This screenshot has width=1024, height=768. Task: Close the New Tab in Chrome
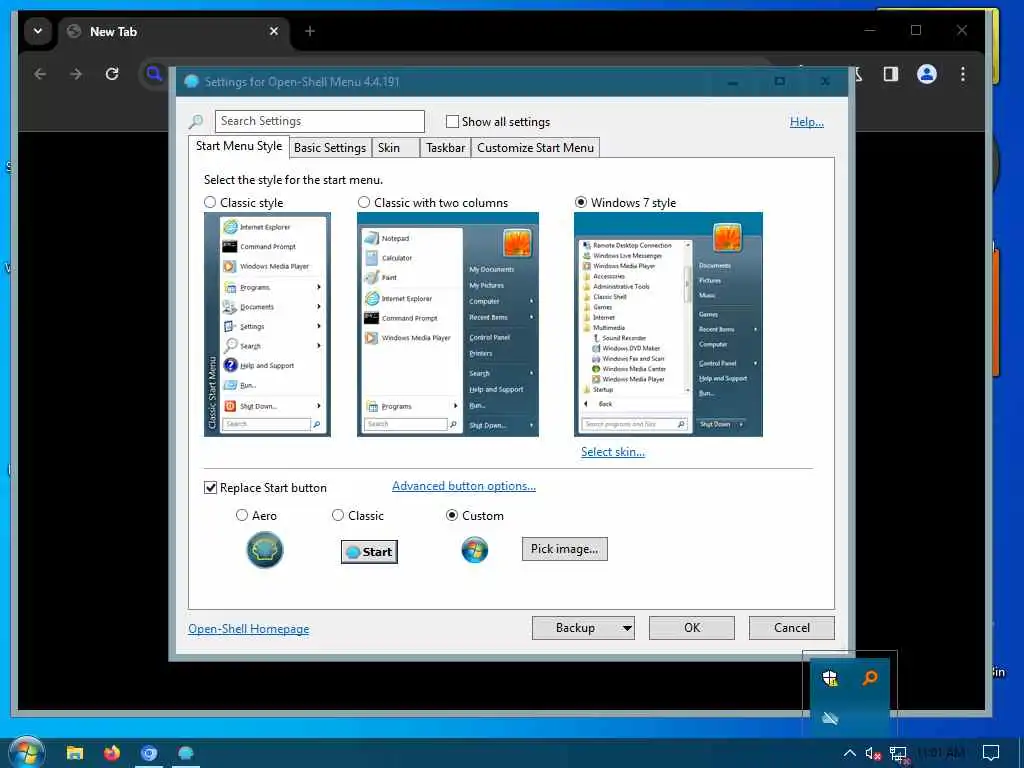274,31
